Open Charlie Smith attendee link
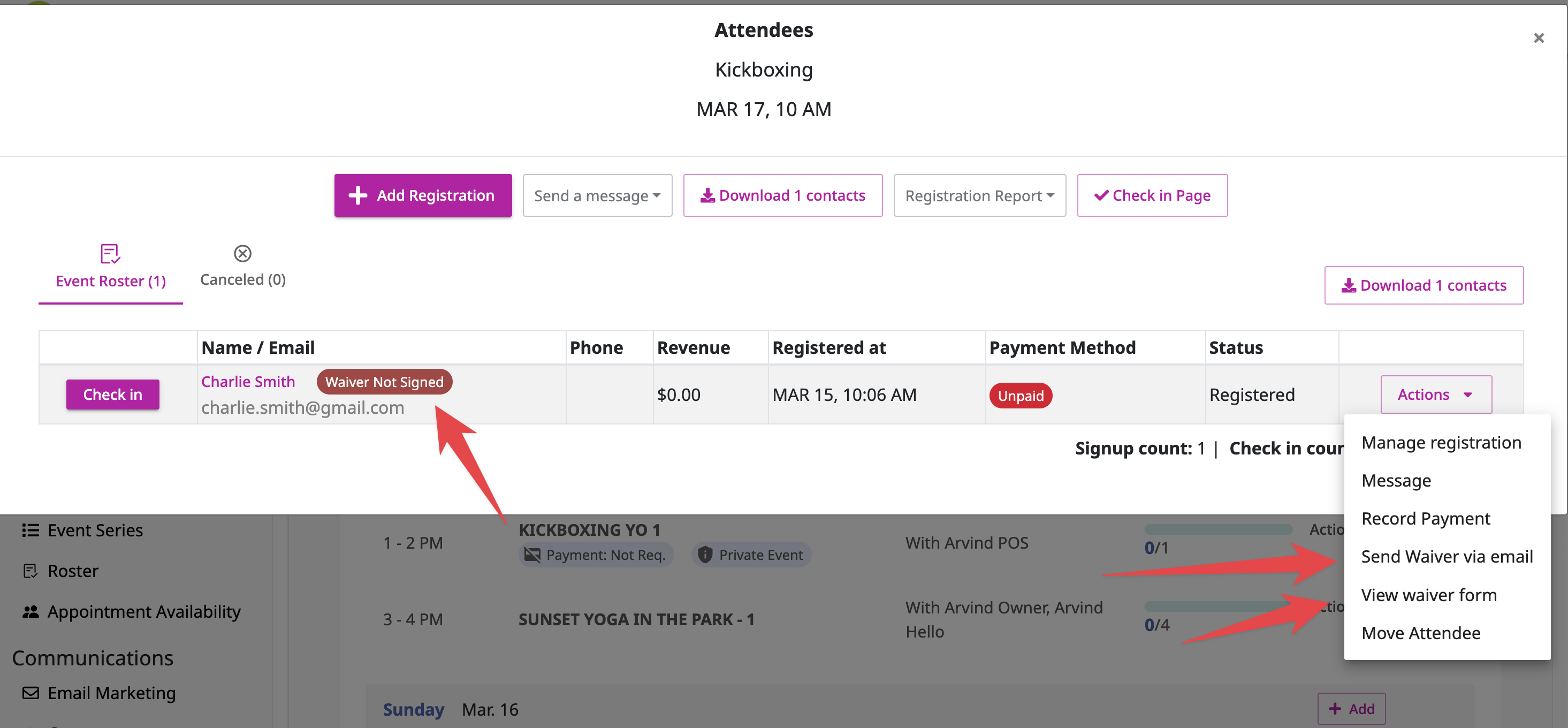This screenshot has width=1568, height=728. pos(248,382)
